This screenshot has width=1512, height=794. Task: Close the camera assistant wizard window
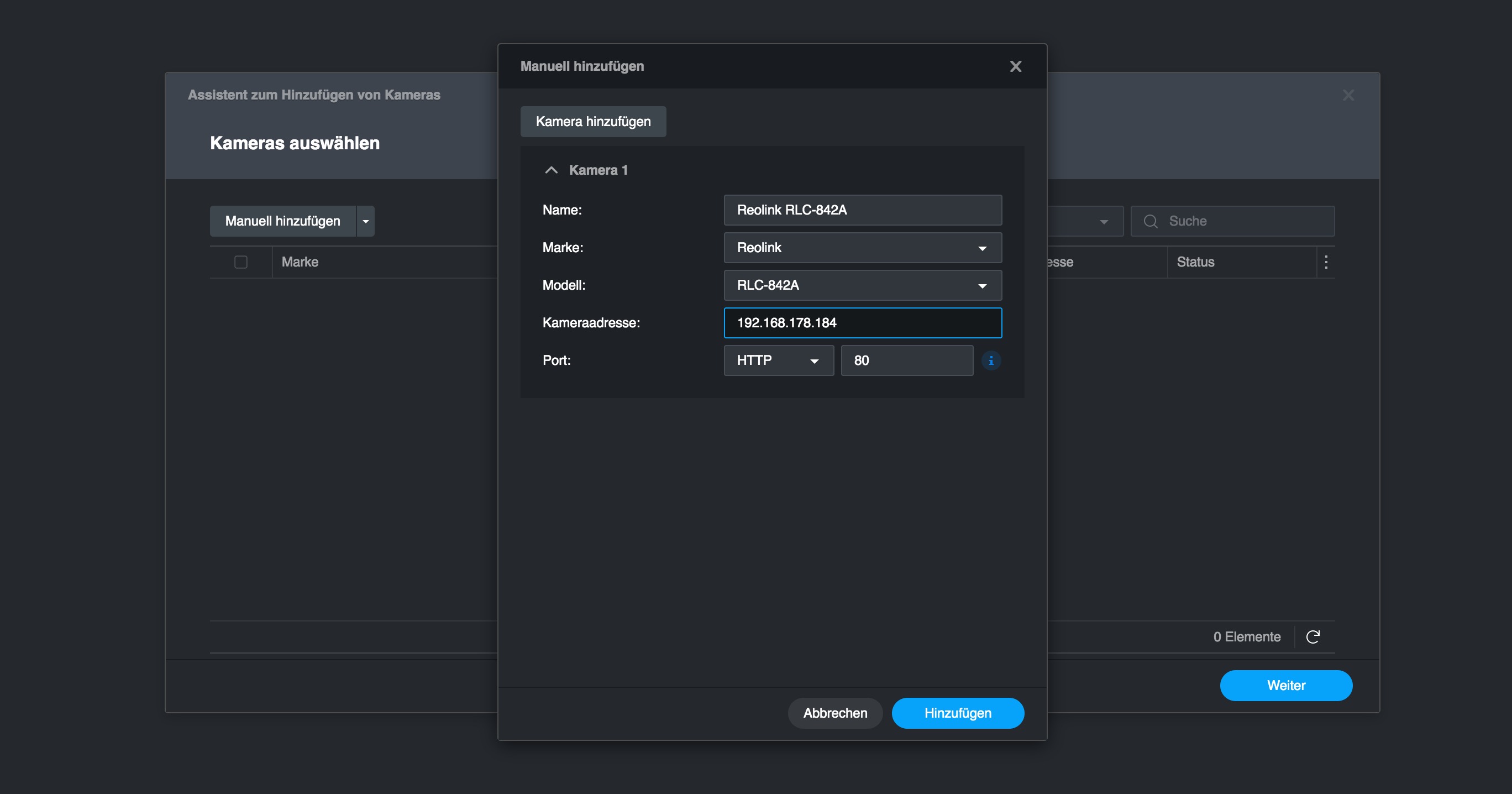pos(1348,95)
